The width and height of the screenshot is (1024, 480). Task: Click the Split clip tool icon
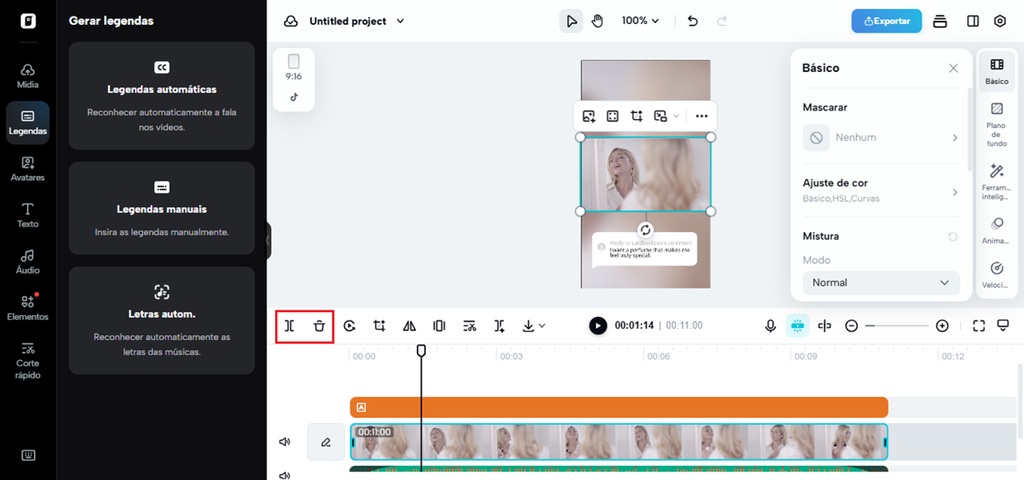coord(290,326)
